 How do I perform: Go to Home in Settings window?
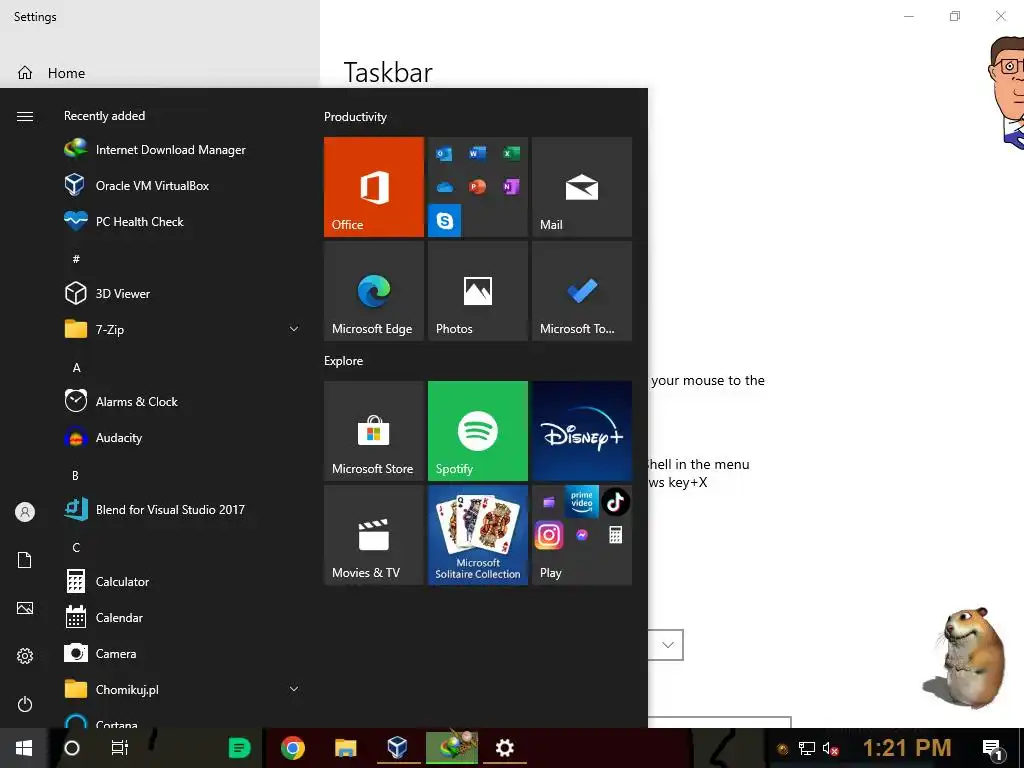(x=52, y=73)
